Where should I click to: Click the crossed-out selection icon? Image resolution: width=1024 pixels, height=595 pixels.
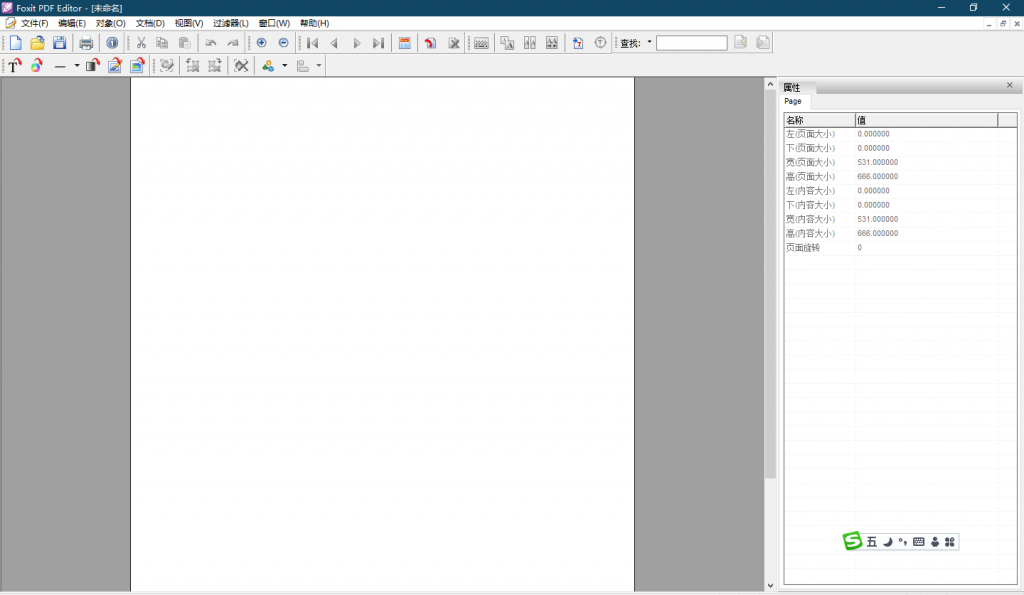pos(241,65)
